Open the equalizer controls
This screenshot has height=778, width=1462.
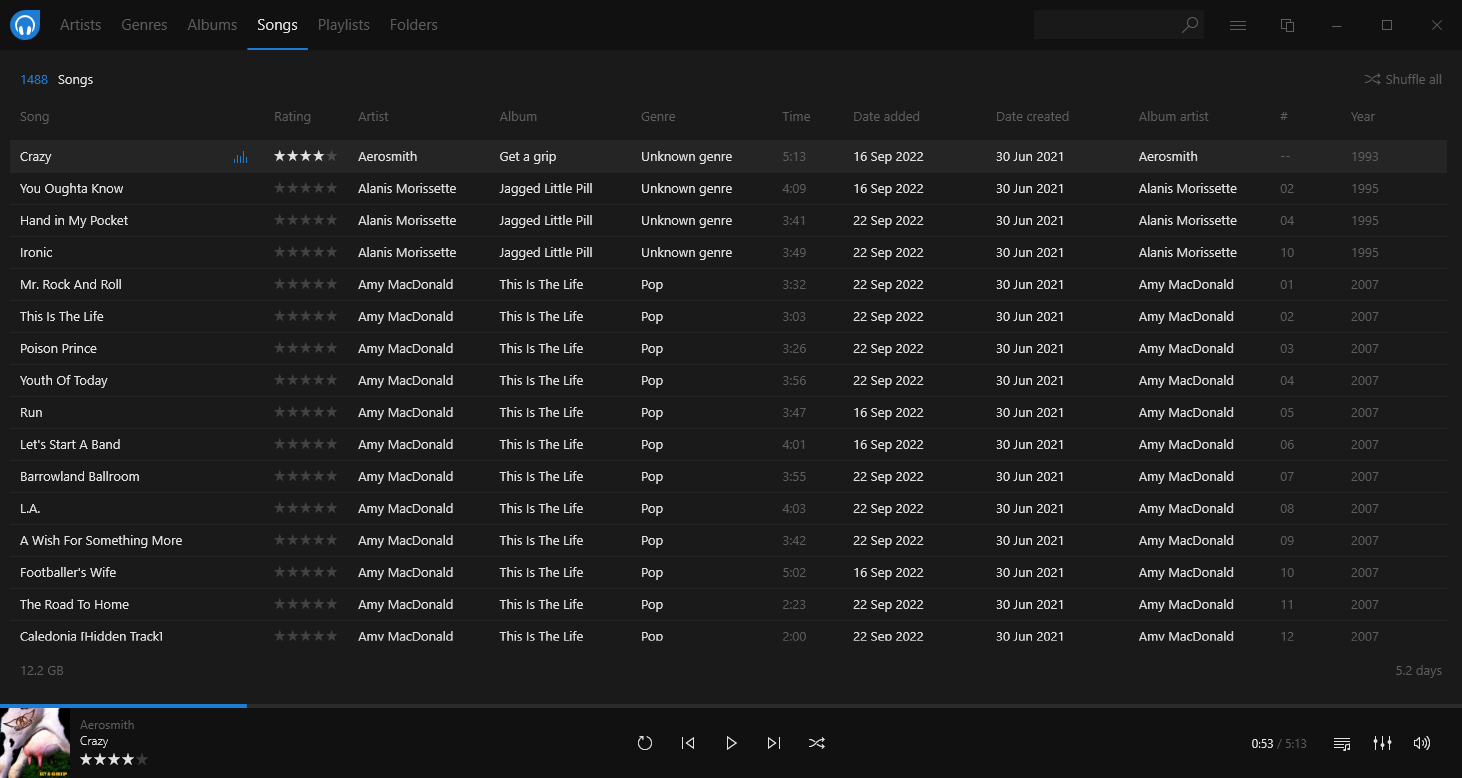(x=1382, y=743)
